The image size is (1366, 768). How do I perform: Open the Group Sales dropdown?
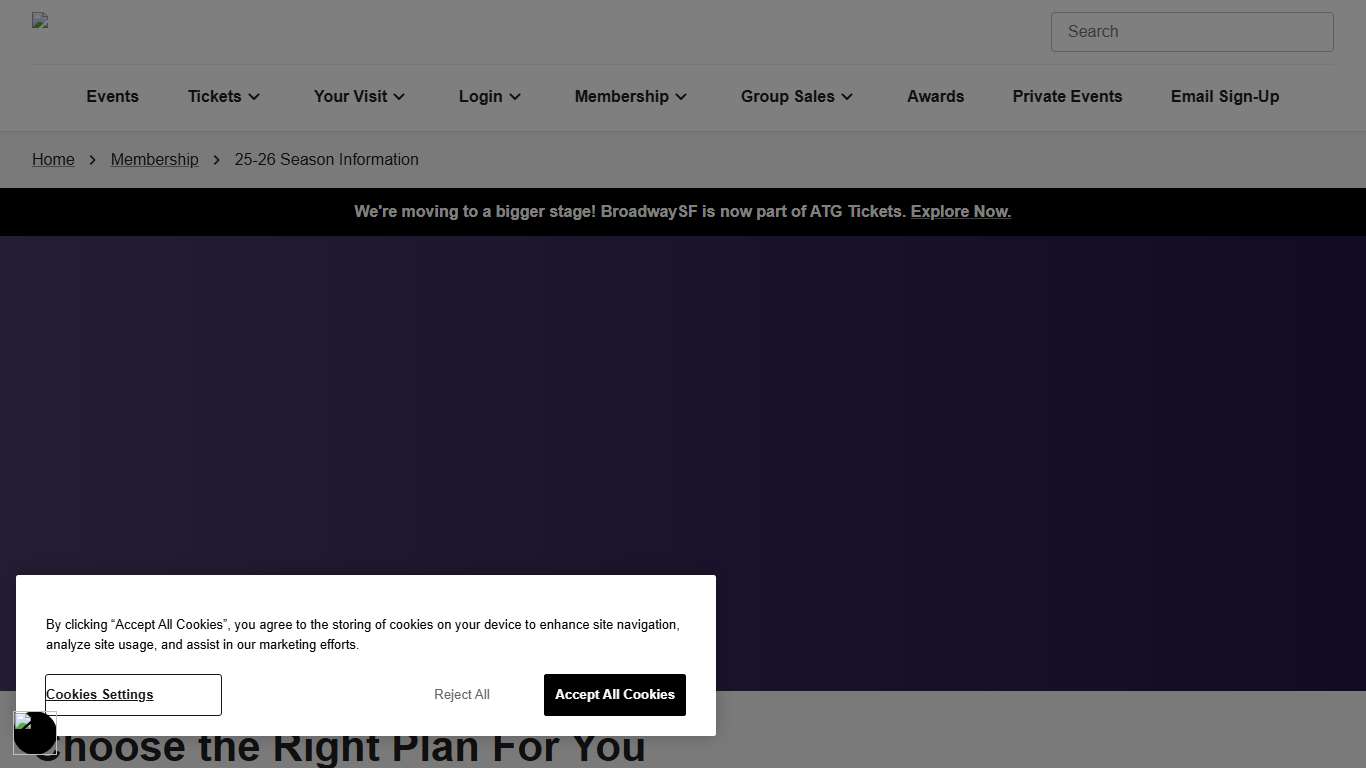796,97
